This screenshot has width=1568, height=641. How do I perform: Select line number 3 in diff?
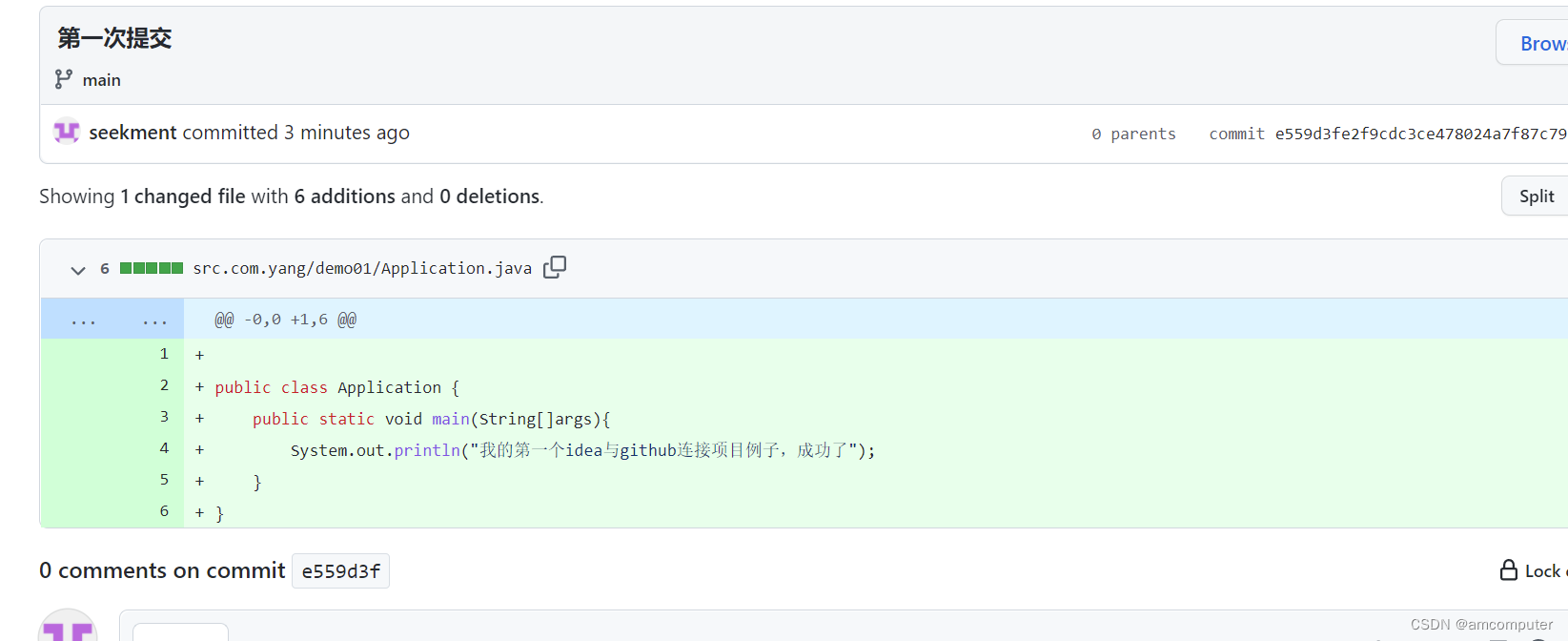pos(164,417)
